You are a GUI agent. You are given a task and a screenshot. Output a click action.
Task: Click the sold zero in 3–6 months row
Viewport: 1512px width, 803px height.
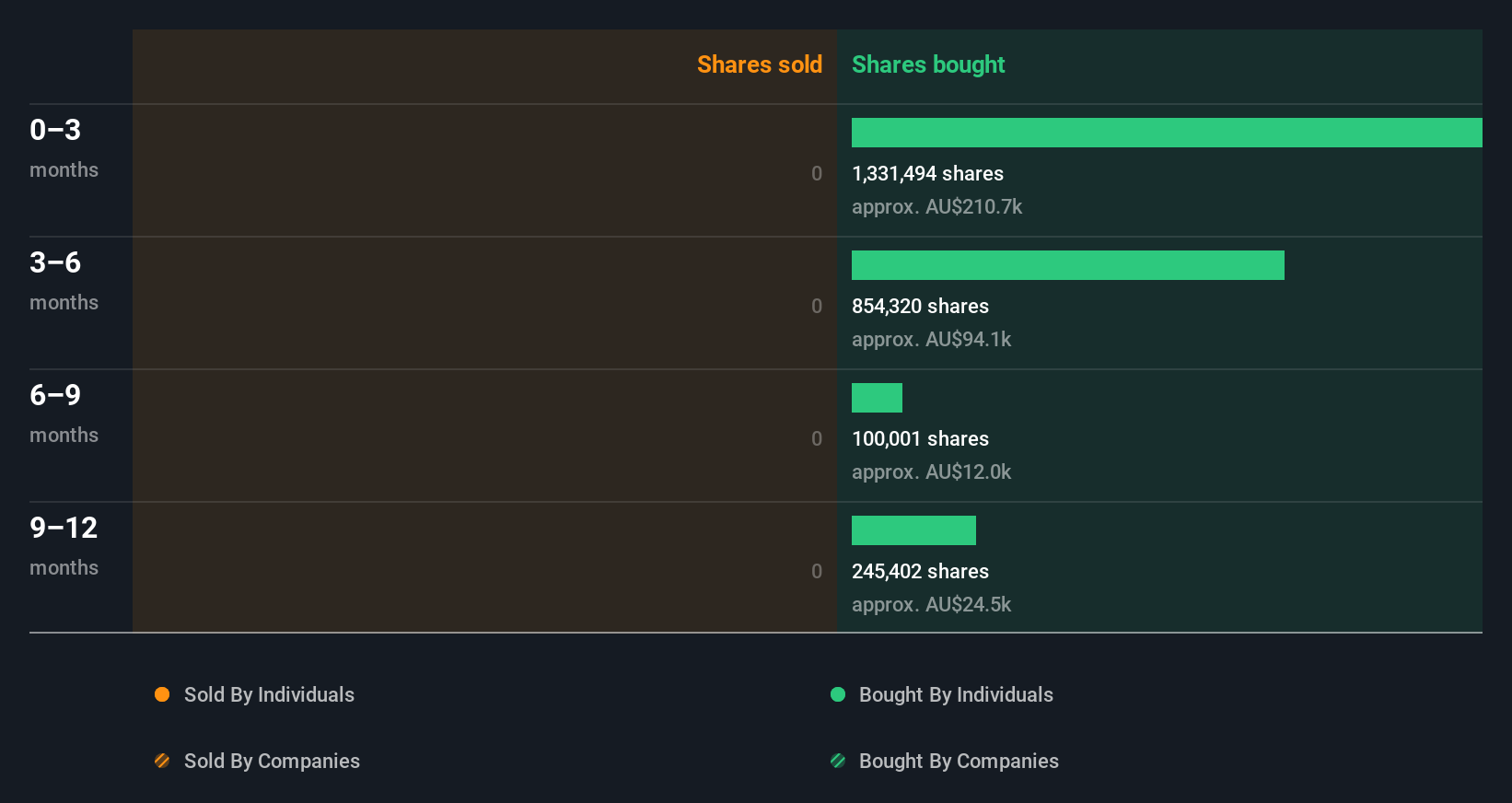pos(817,306)
